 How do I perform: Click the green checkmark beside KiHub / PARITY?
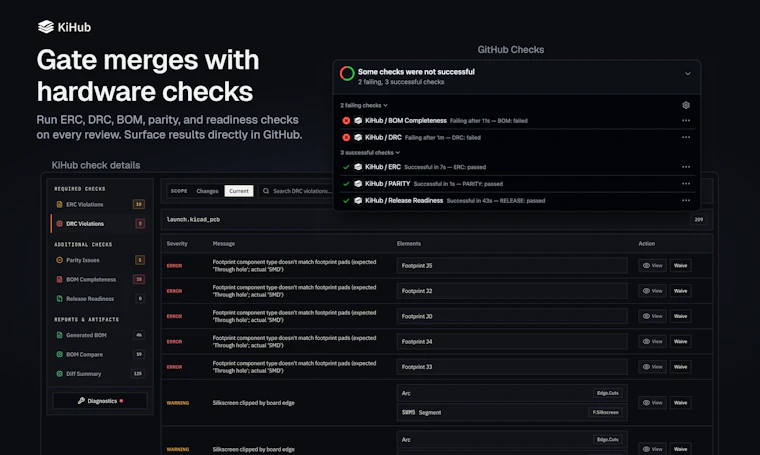click(x=346, y=184)
